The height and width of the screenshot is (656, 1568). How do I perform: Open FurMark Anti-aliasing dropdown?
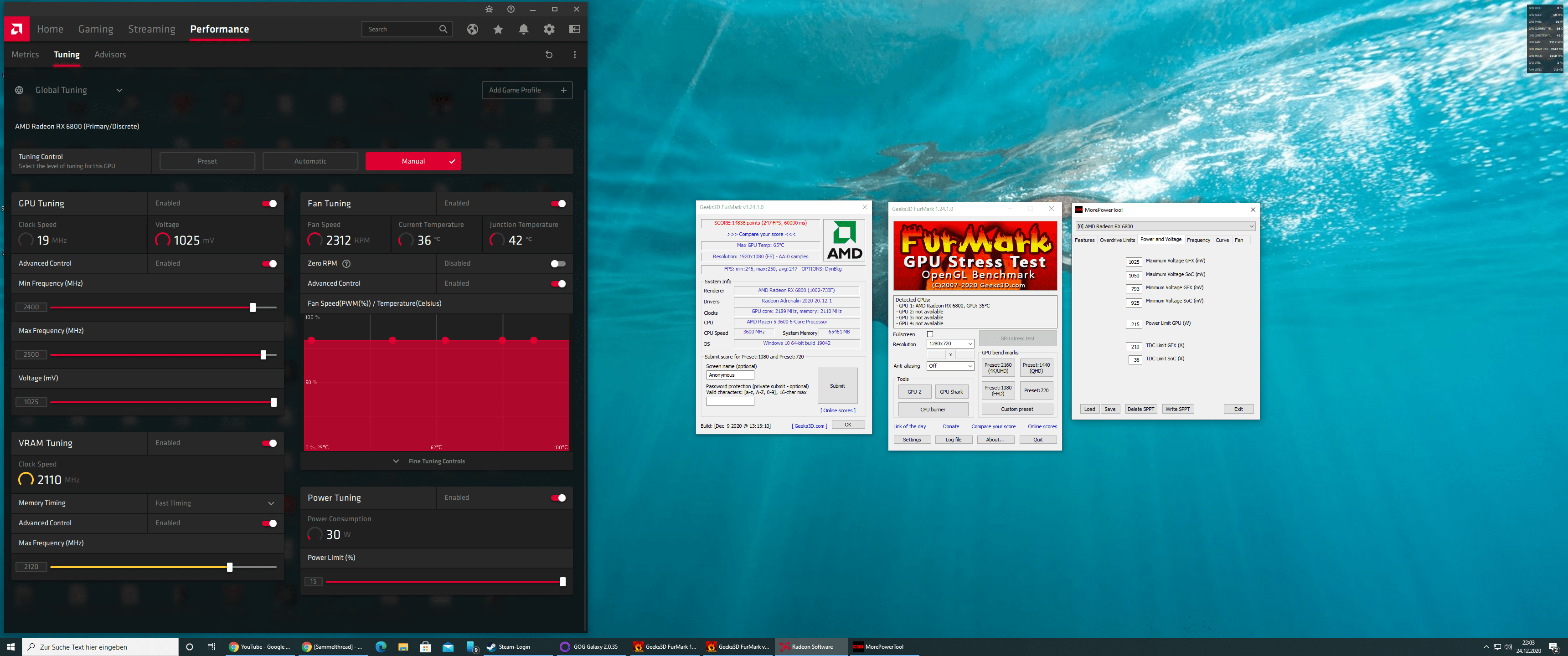[x=950, y=366]
